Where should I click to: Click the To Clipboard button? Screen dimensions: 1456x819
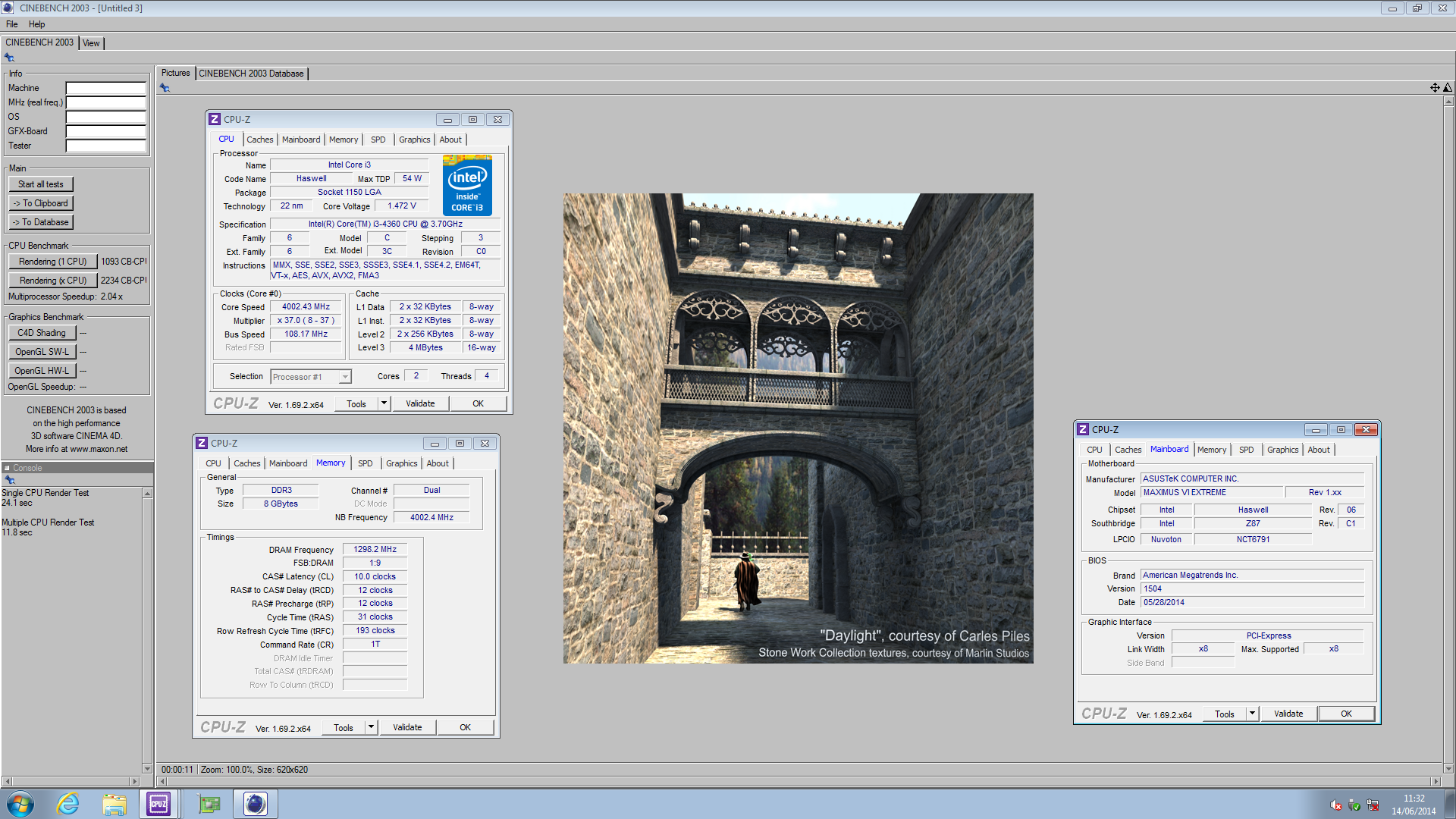pyautogui.click(x=41, y=203)
